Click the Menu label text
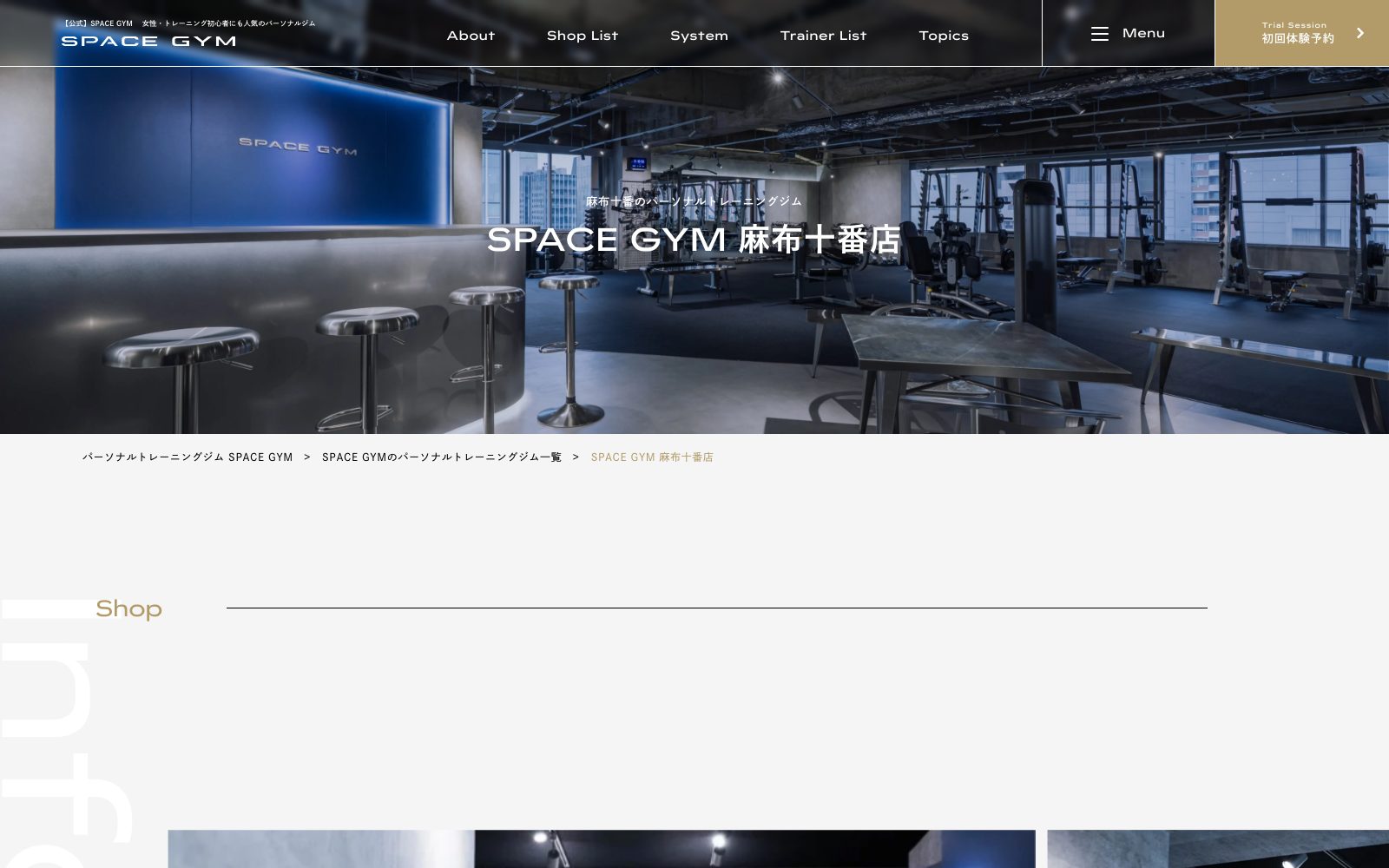The image size is (1389, 868). click(1143, 33)
